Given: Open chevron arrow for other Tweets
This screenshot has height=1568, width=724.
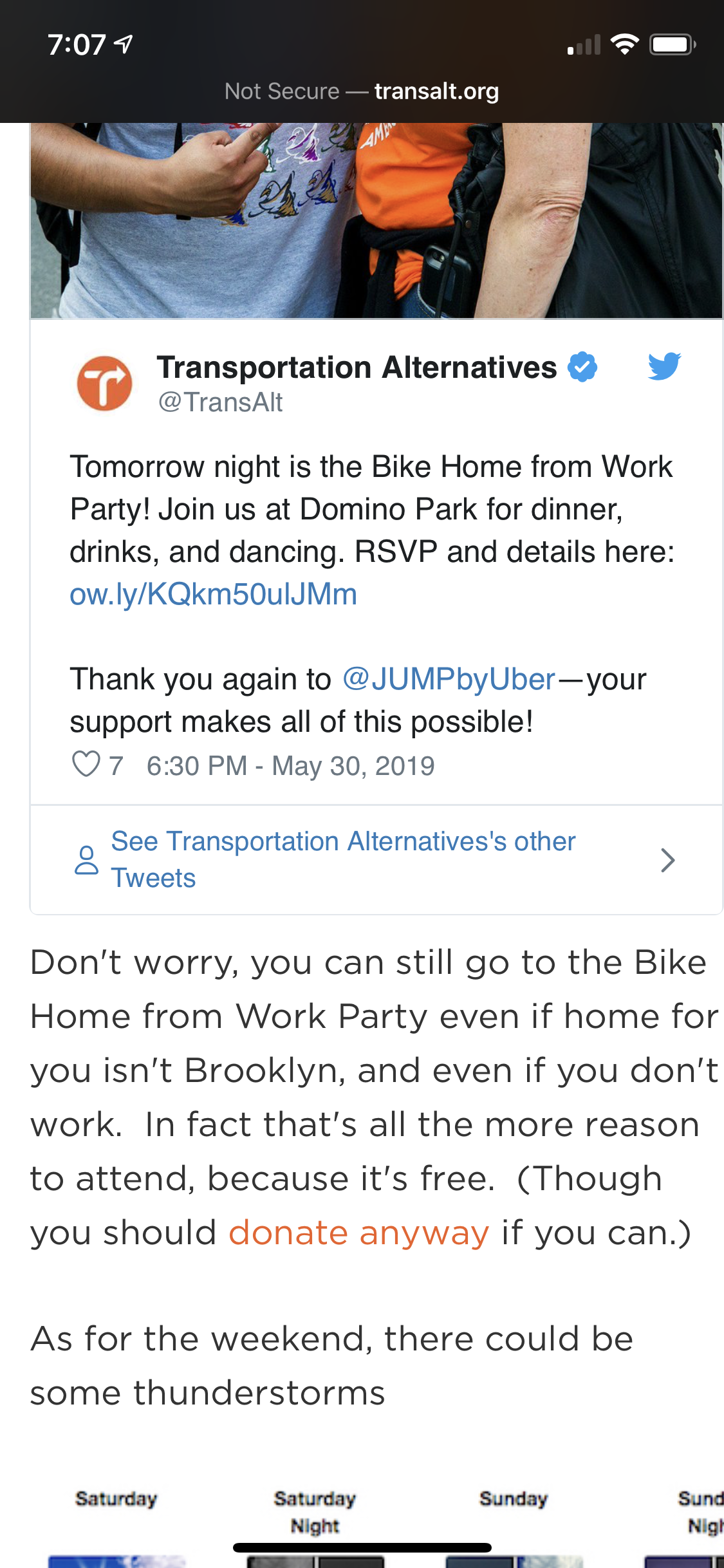Looking at the screenshot, I should [667, 860].
